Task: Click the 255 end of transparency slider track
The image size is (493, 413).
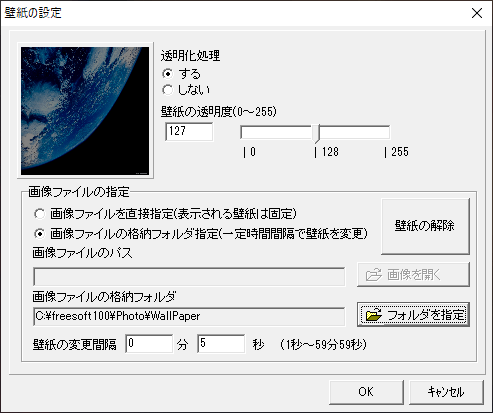Action: pos(387,132)
